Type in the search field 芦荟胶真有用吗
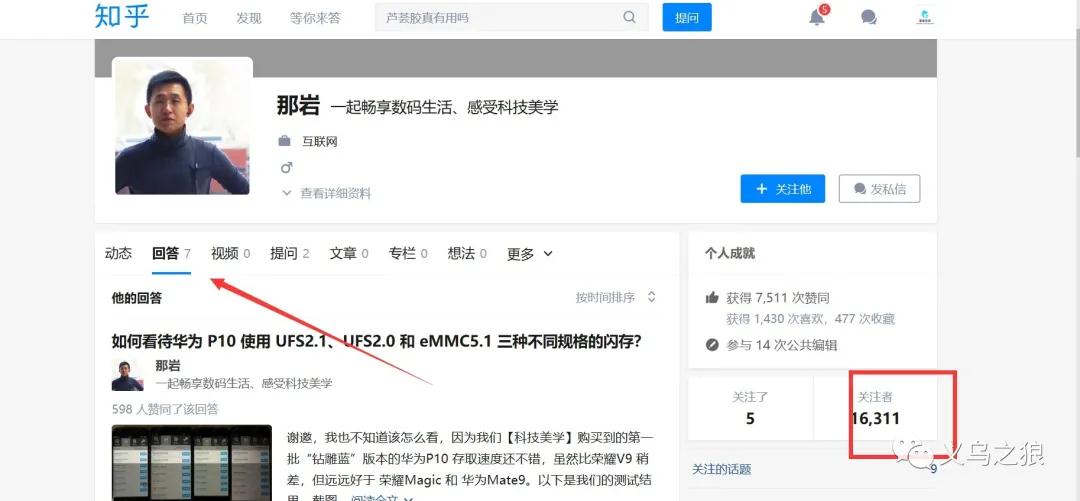Image resolution: width=1080 pixels, height=501 pixels. click(500, 17)
